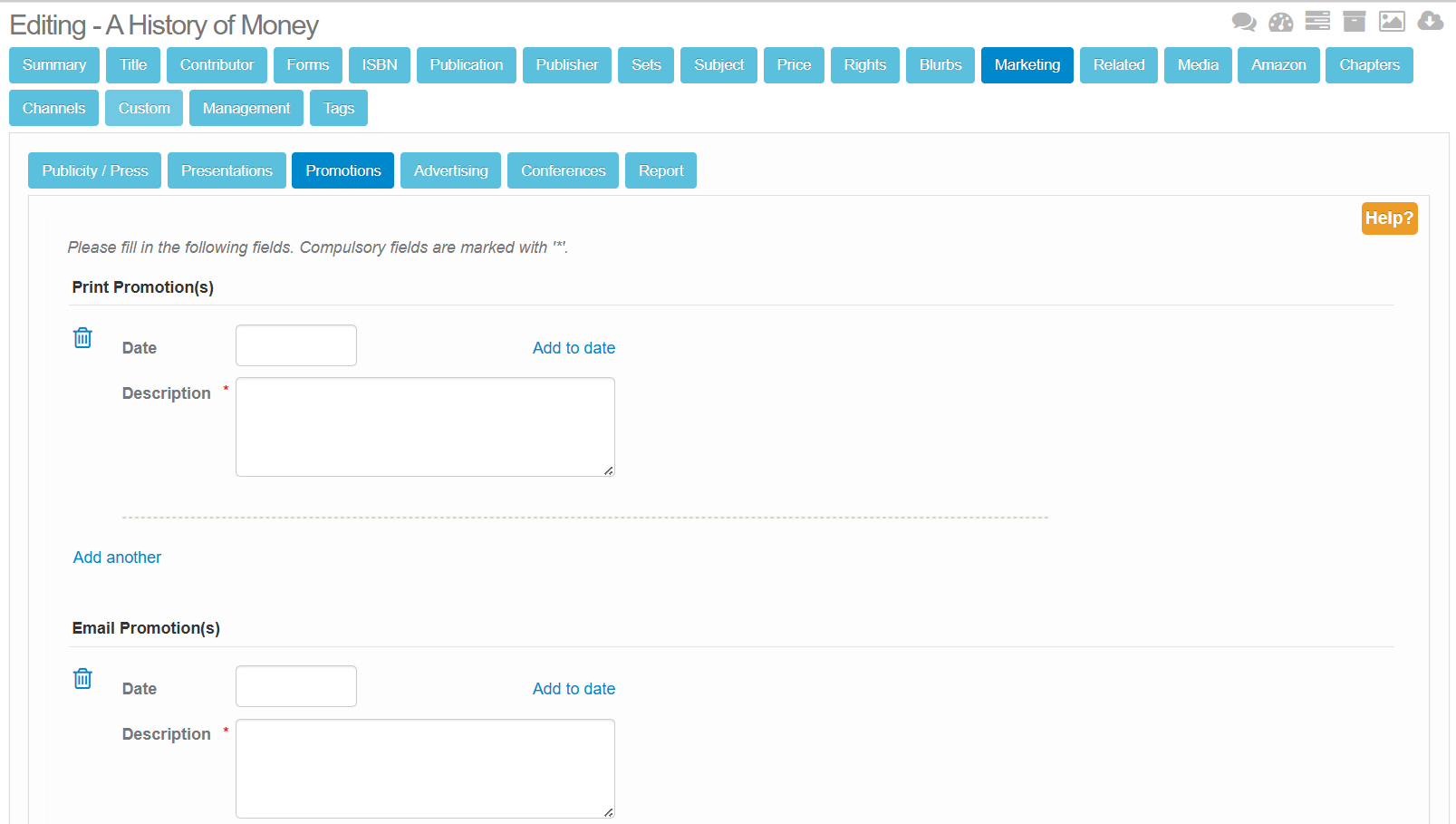Click the dashboard gauge icon

pos(1281,22)
